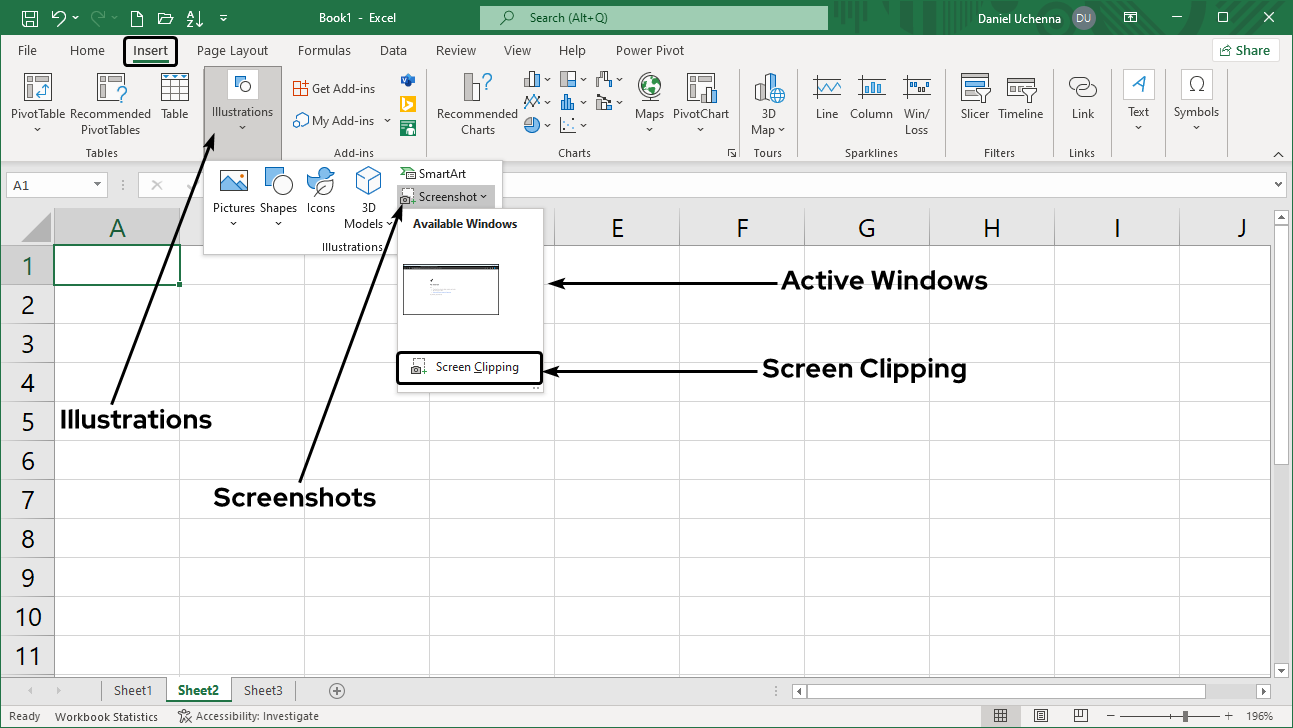Switch to Sheet3 worksheet tab
This screenshot has width=1293, height=728.
pos(263,691)
